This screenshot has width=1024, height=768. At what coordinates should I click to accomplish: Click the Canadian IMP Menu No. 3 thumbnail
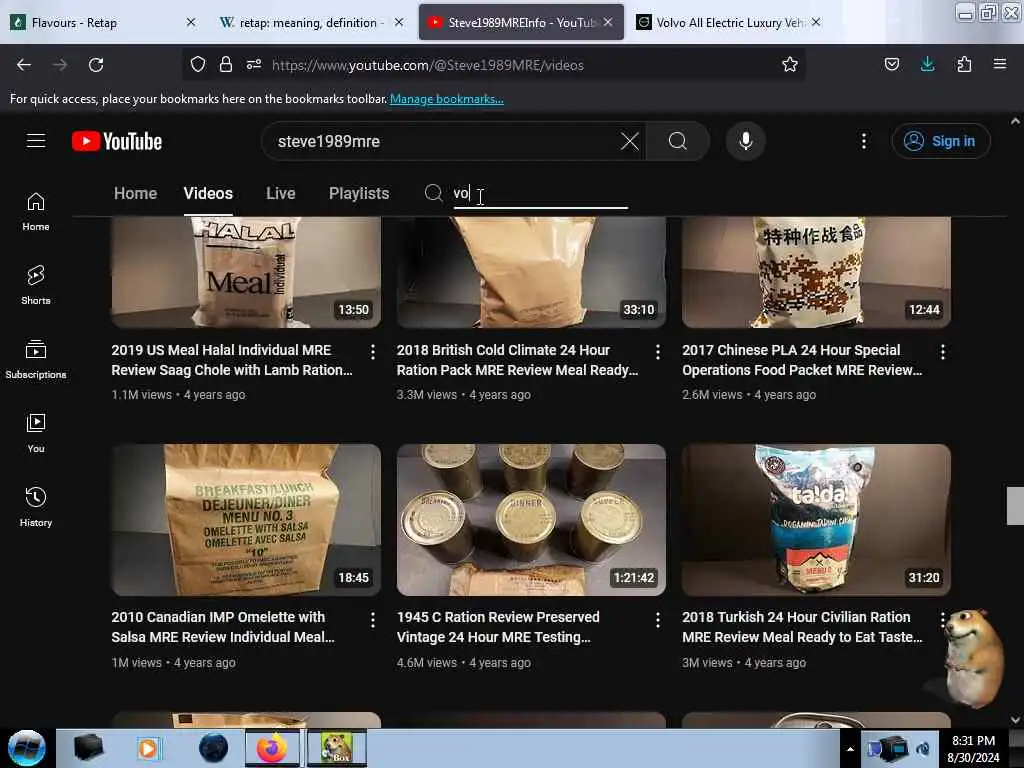(x=246, y=520)
